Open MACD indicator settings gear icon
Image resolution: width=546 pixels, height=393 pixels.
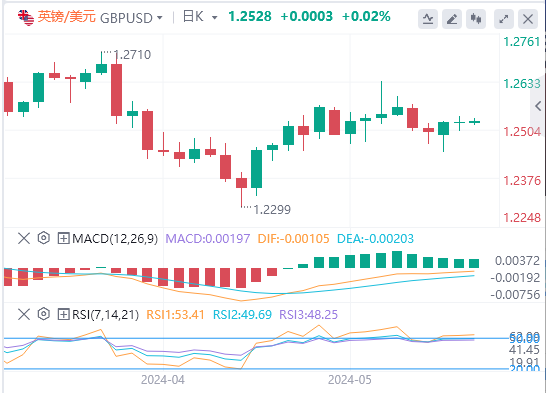[x=44, y=238]
